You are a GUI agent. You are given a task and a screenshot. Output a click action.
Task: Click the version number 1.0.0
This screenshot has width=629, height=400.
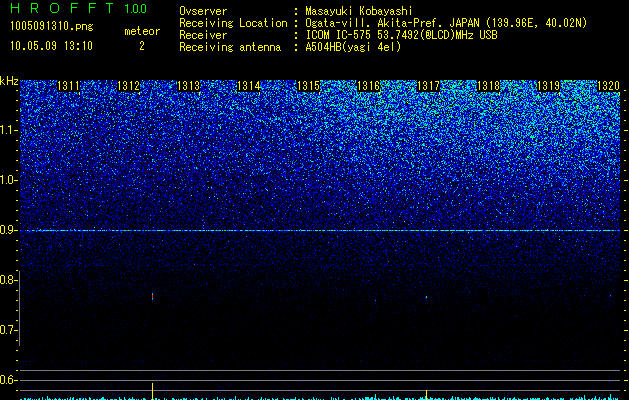(x=136, y=9)
